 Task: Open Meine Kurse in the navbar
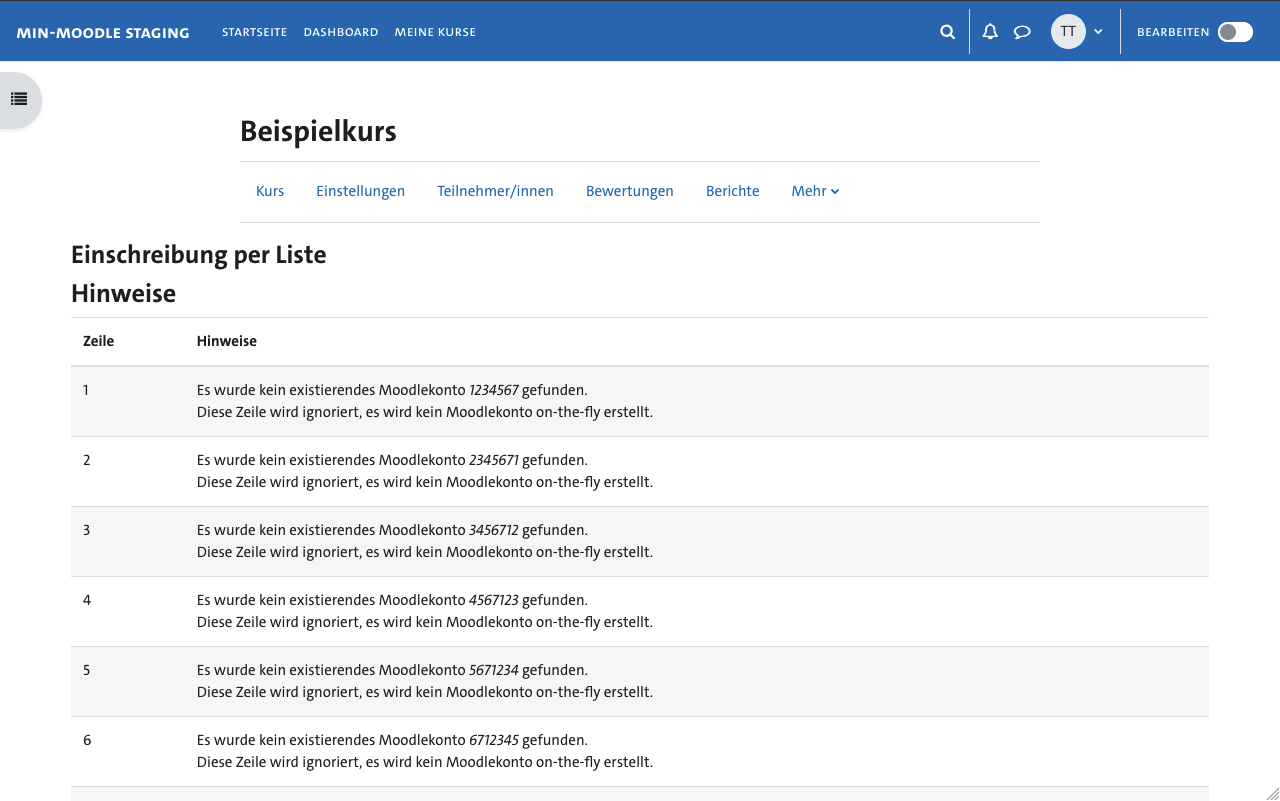point(435,32)
